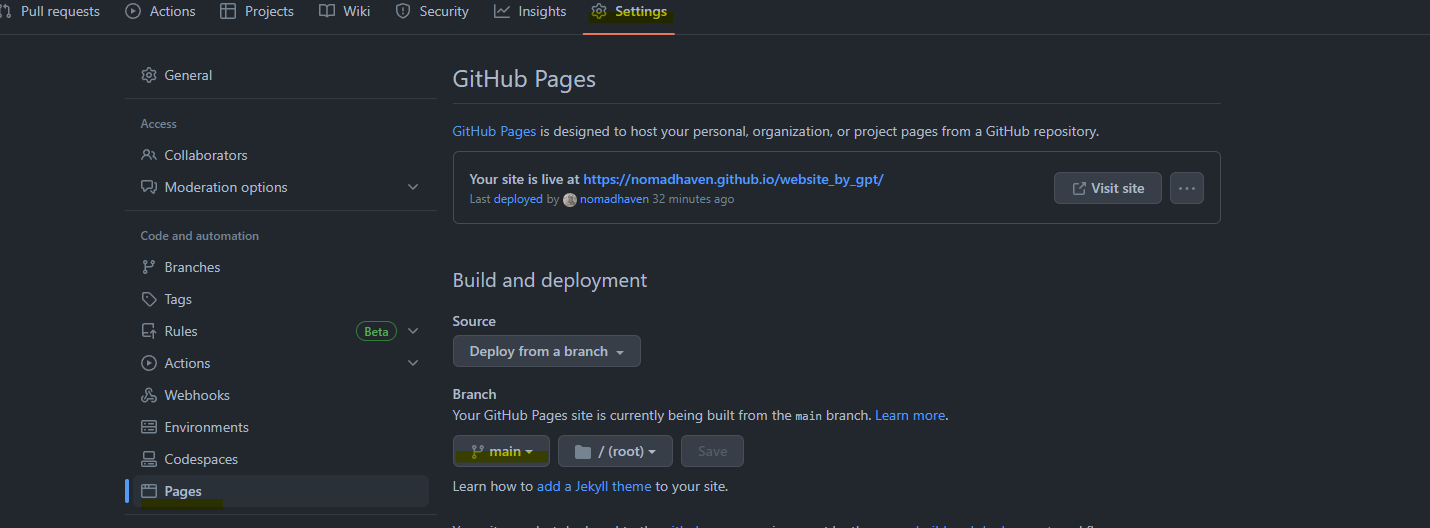
Task: Open the main branch selector dropdown
Action: click(x=501, y=451)
